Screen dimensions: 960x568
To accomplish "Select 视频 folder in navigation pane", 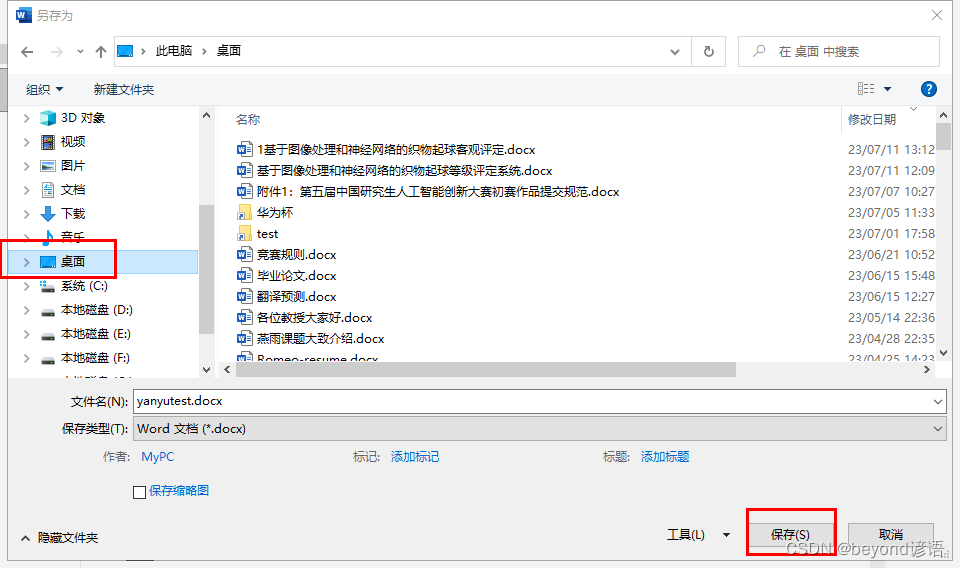I will pyautogui.click(x=73, y=141).
